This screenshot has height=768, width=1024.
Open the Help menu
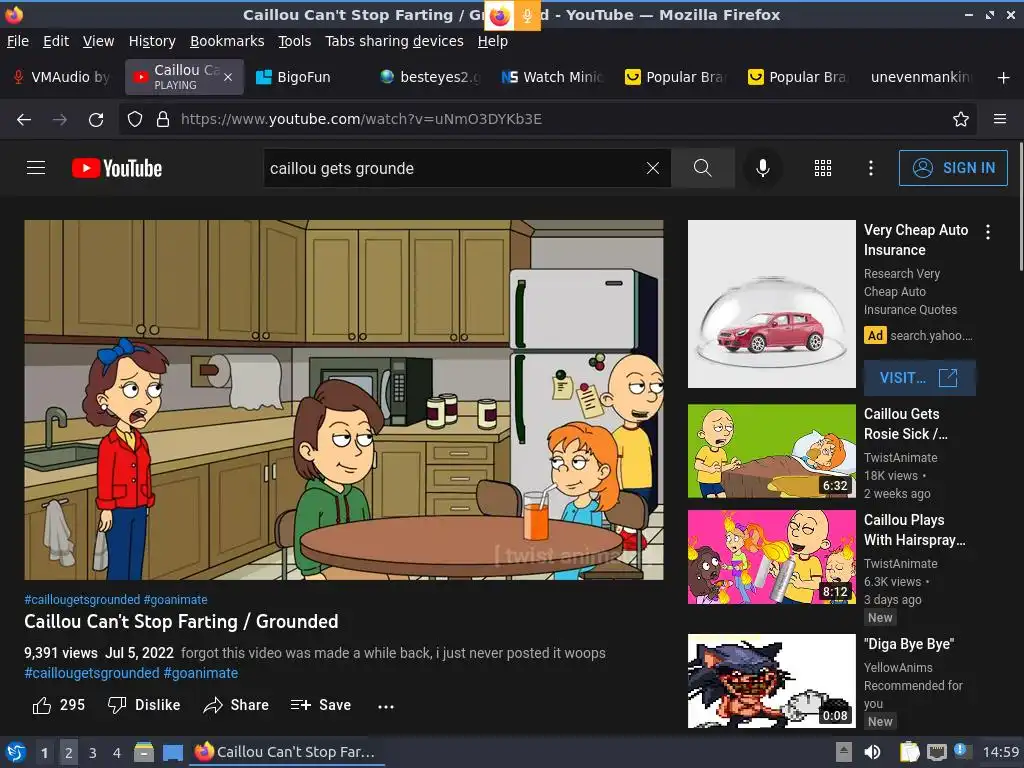(x=492, y=41)
